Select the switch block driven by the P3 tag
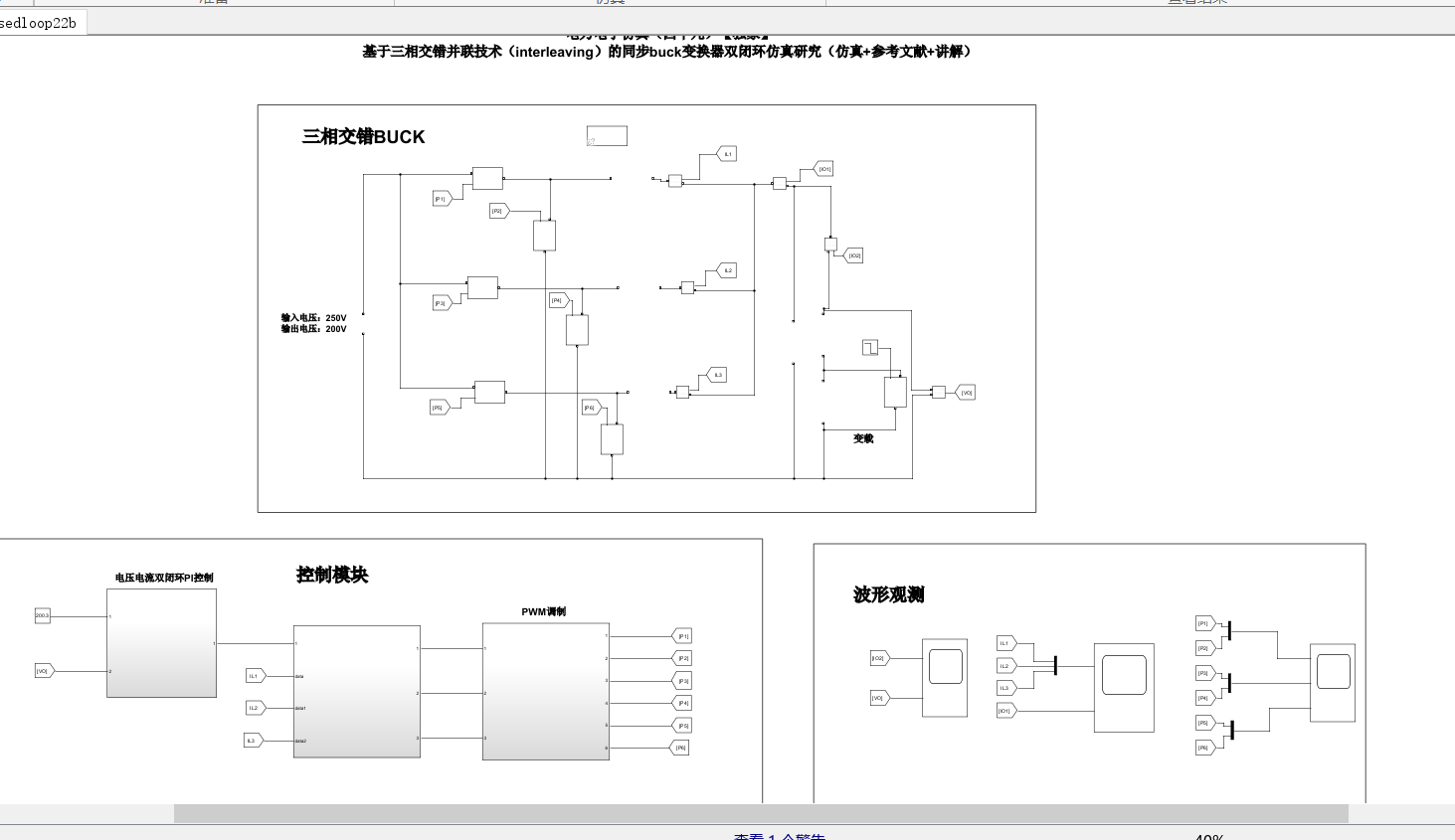This screenshot has width=1455, height=840. 482,287
